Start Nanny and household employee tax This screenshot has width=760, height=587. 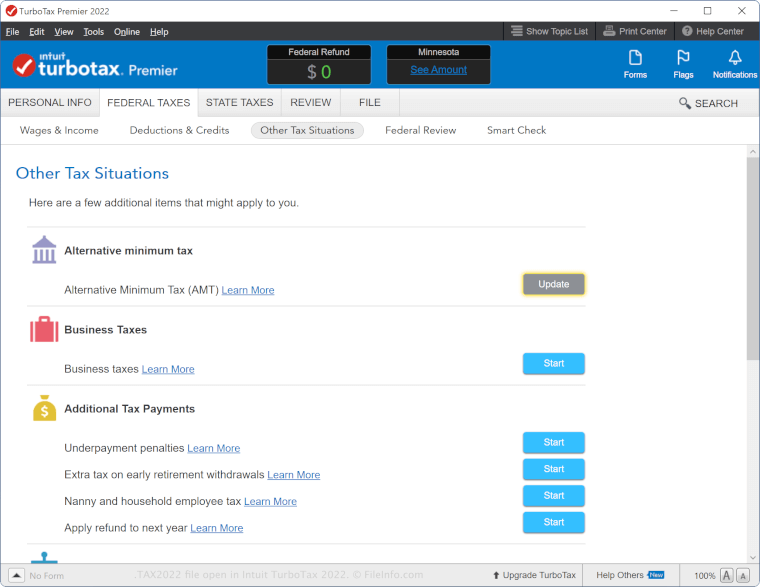point(553,496)
